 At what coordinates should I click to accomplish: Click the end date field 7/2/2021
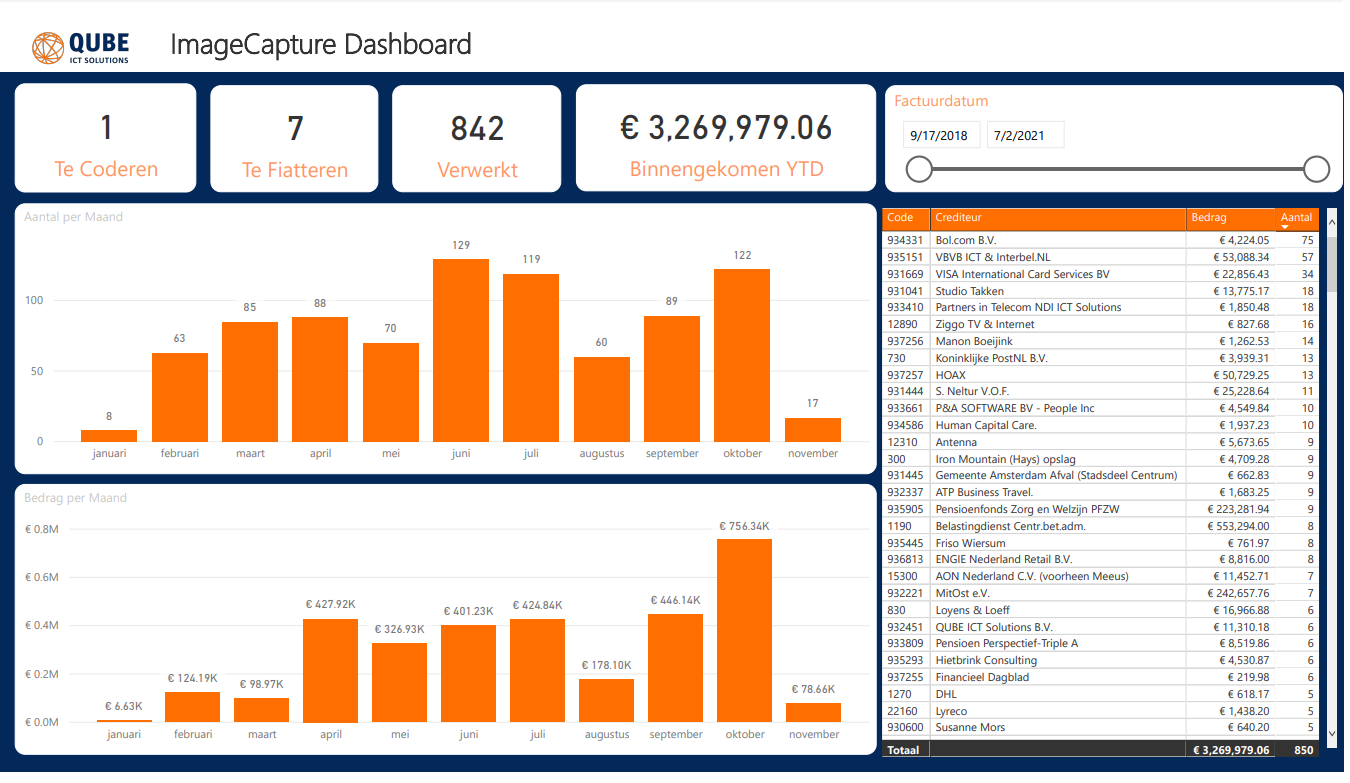pyautogui.click(x=1025, y=135)
